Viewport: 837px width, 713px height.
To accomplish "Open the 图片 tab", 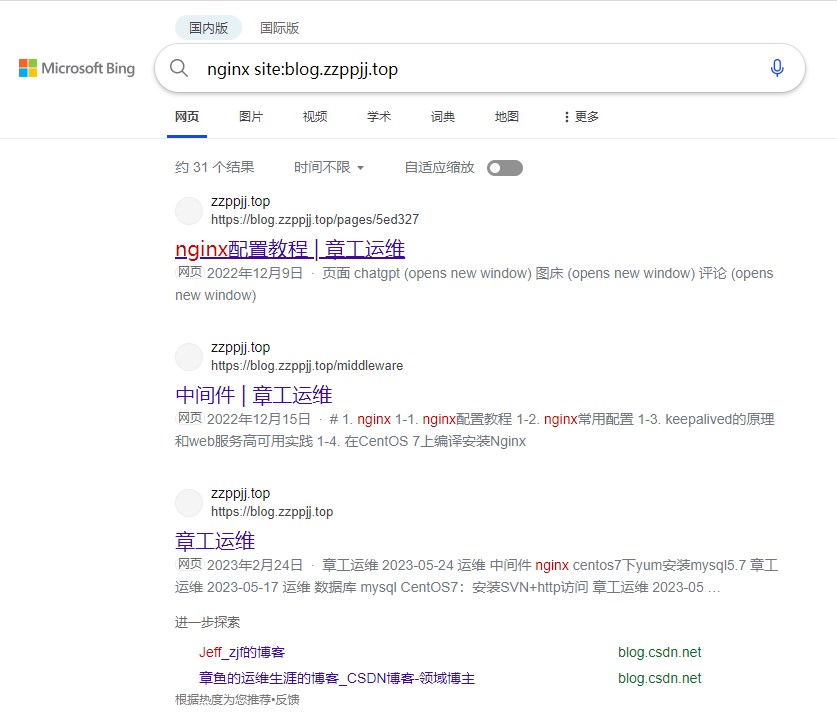I will tap(251, 117).
